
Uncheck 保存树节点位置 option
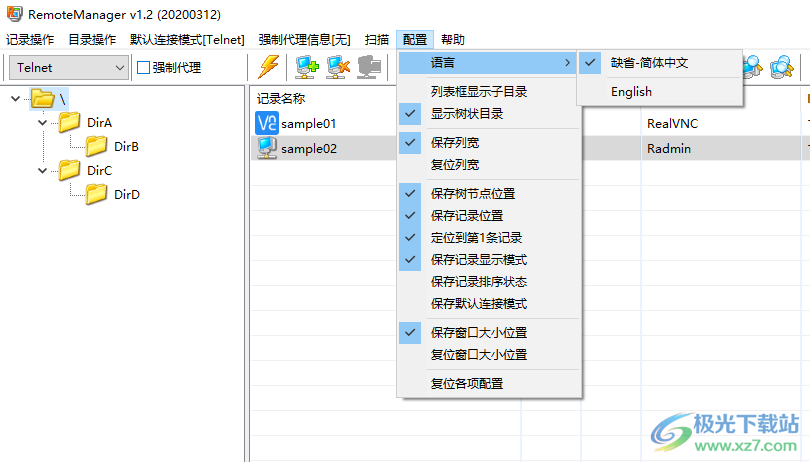(489, 194)
